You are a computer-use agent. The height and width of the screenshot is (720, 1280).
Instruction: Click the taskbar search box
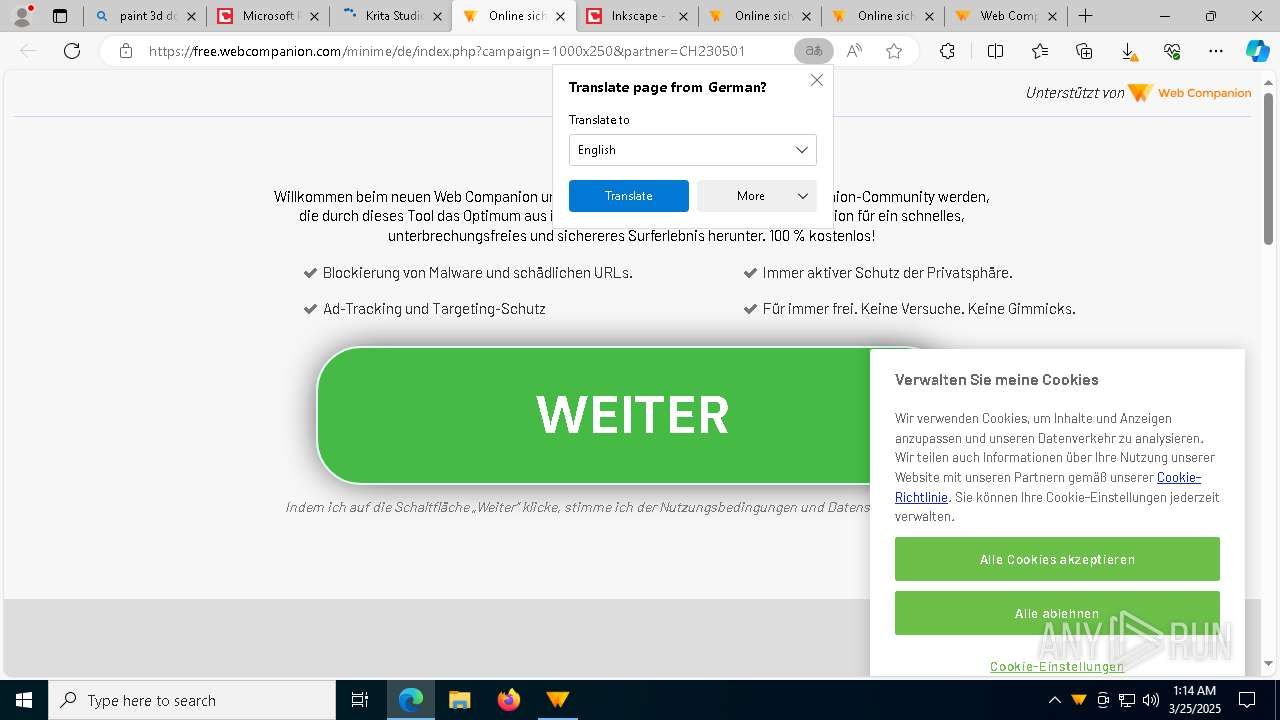point(192,700)
